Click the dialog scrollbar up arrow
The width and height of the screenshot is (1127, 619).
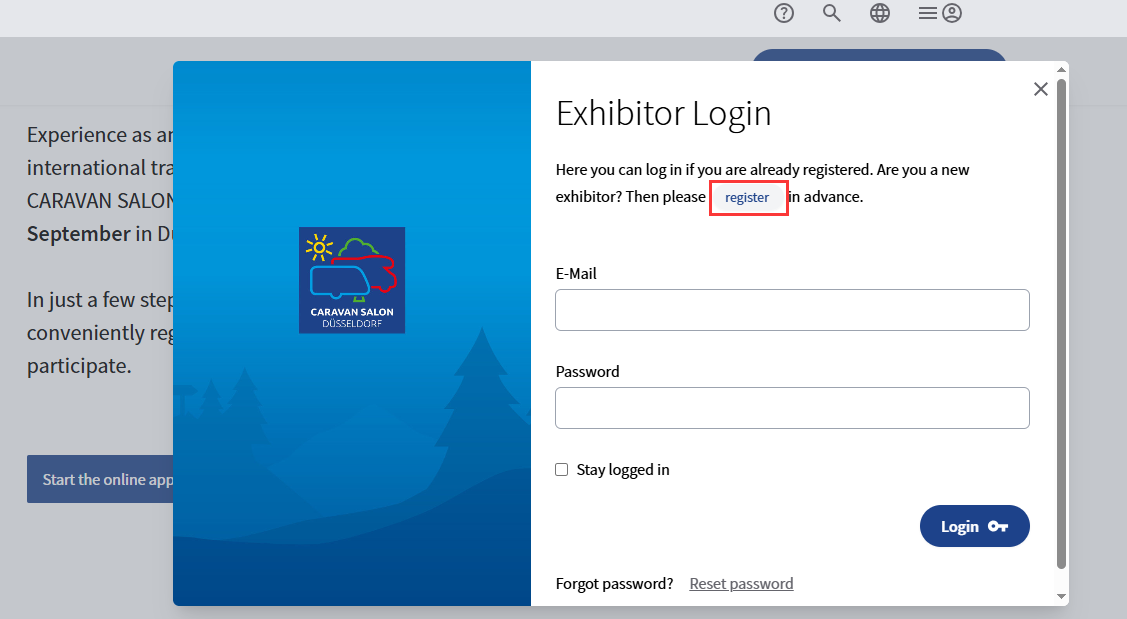(x=1062, y=69)
